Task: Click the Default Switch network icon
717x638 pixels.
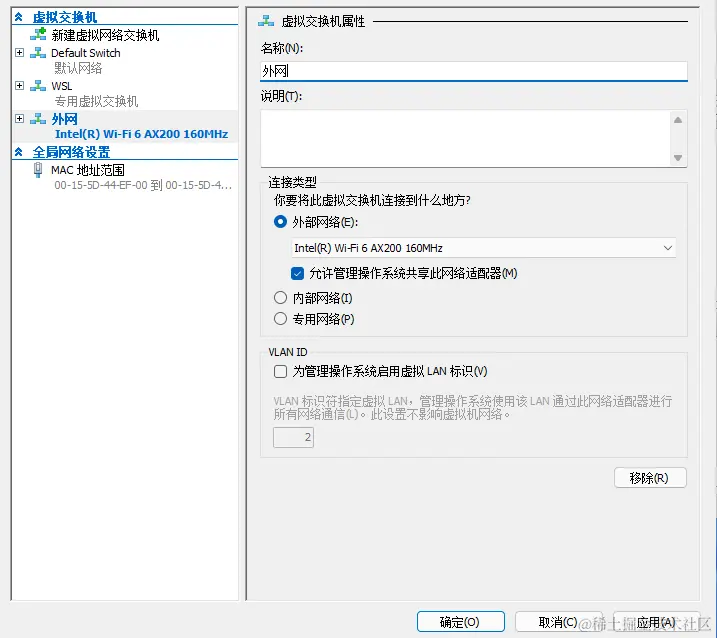Action: click(38, 53)
